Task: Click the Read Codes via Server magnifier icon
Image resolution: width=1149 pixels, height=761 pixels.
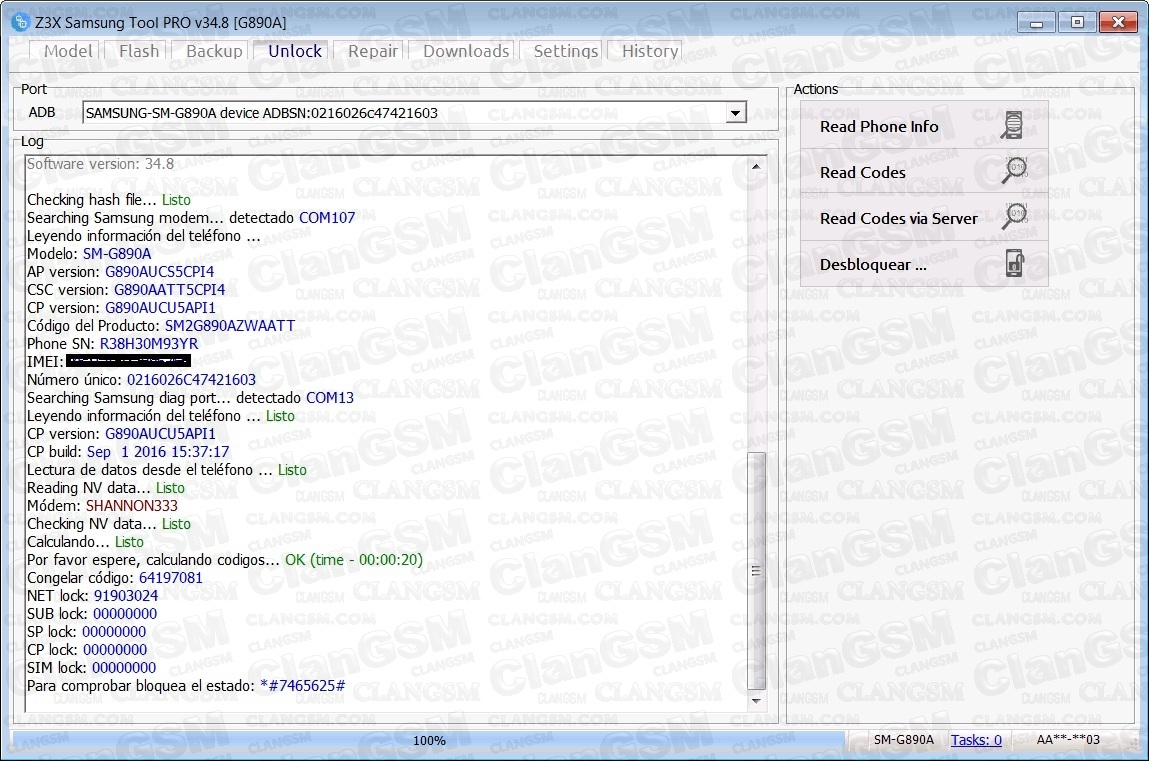Action: 1014,218
